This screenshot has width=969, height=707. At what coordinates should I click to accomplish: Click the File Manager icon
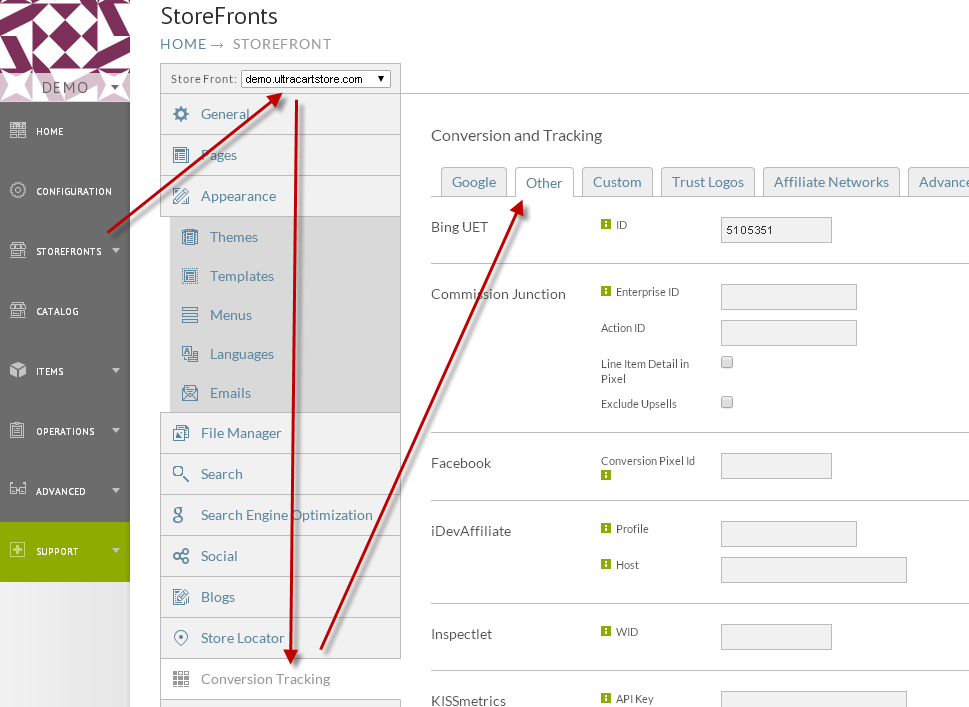pyautogui.click(x=180, y=433)
